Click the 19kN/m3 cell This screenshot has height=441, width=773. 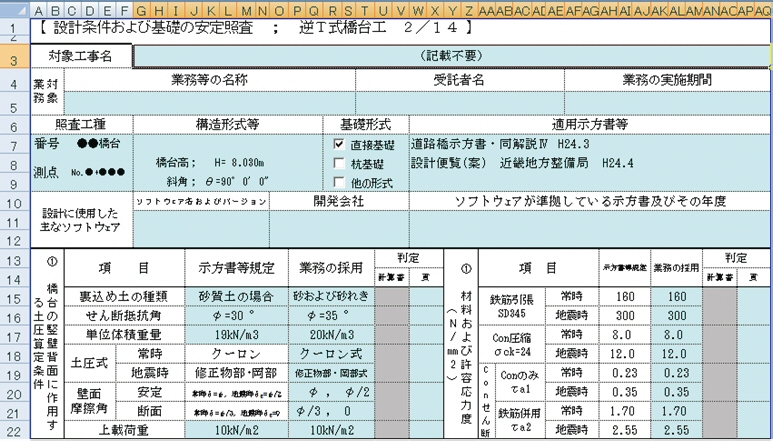pos(236,335)
